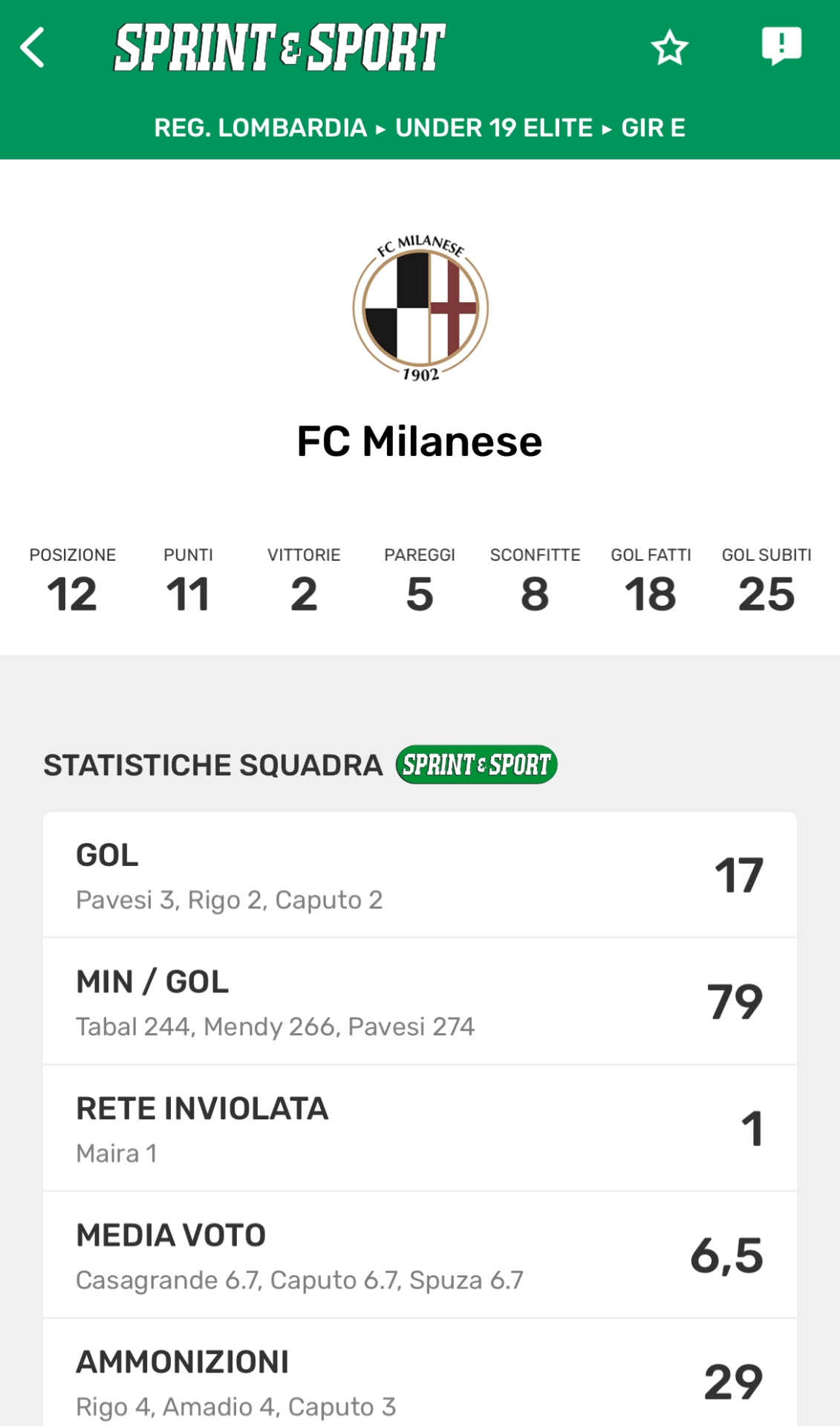This screenshot has height=1426, width=840.
Task: Open the MEDIA VOTO row
Action: pyautogui.click(x=420, y=1255)
